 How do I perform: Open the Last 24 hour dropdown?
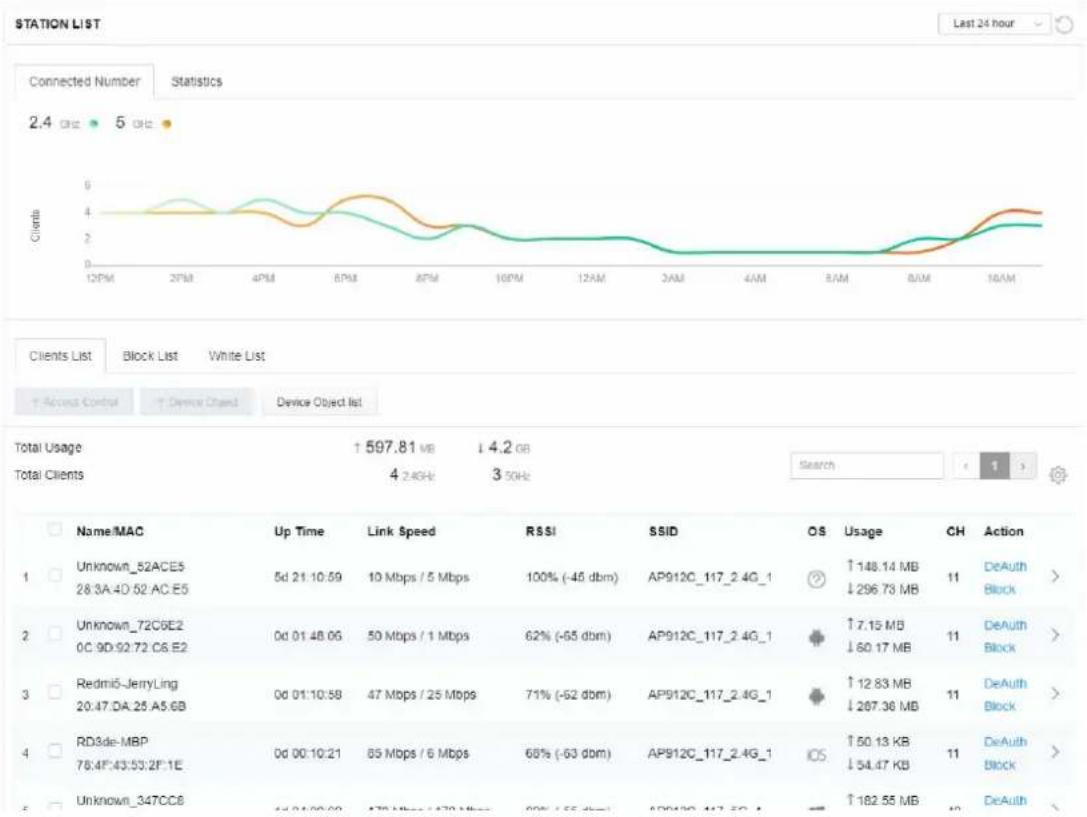(x=995, y=24)
